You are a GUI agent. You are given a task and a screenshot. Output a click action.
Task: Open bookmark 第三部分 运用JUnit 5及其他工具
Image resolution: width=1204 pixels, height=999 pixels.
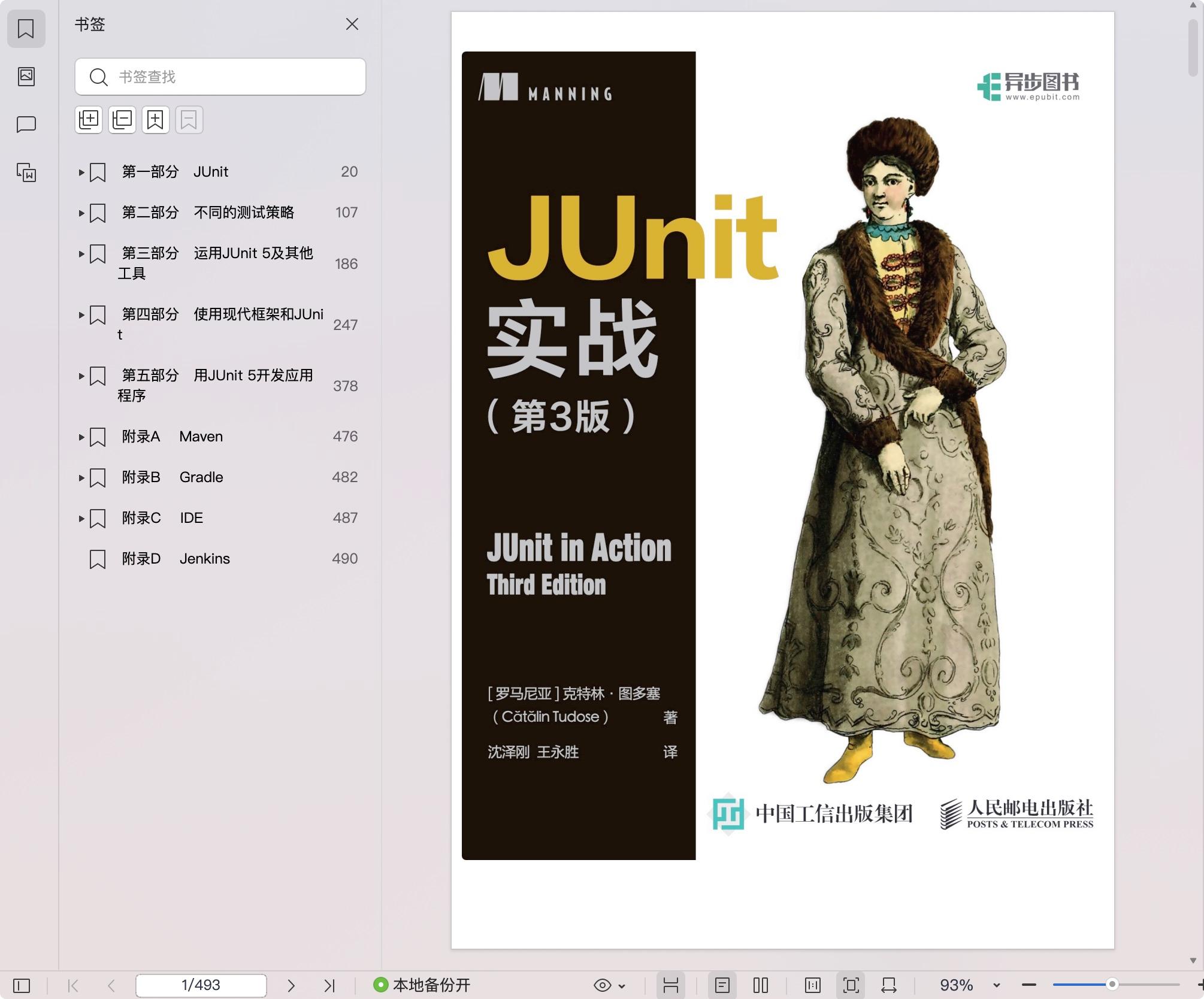coord(216,264)
